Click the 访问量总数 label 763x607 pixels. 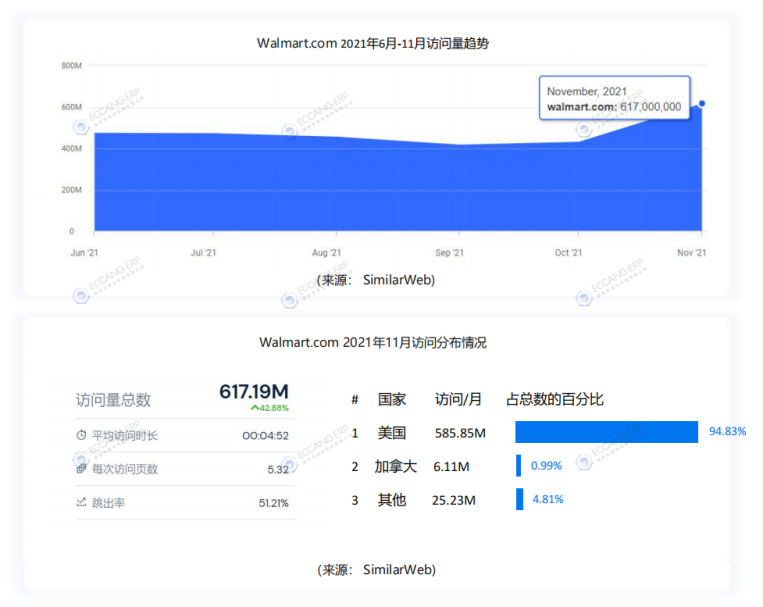pyautogui.click(x=113, y=400)
